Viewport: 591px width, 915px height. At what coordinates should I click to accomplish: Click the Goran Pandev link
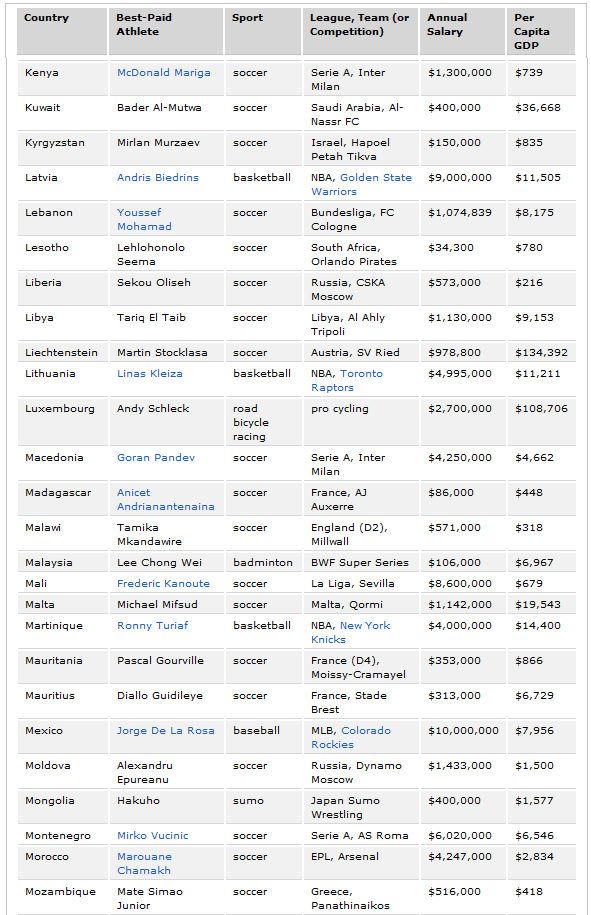[156, 458]
